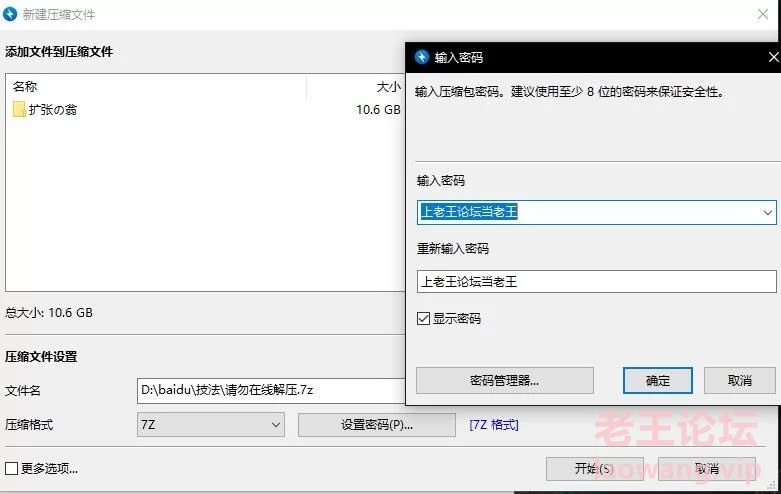Click 取消 in the password dialog

click(740, 381)
